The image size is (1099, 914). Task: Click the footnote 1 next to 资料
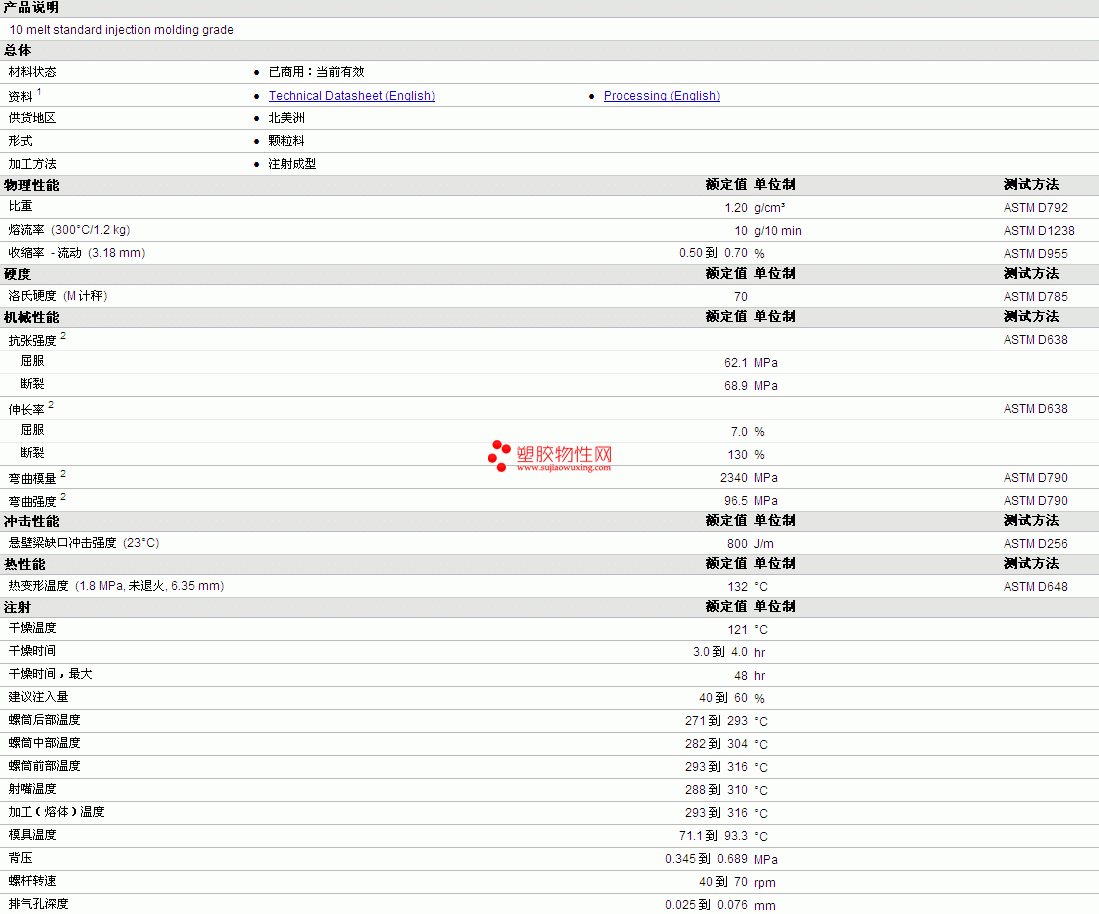tap(39, 92)
